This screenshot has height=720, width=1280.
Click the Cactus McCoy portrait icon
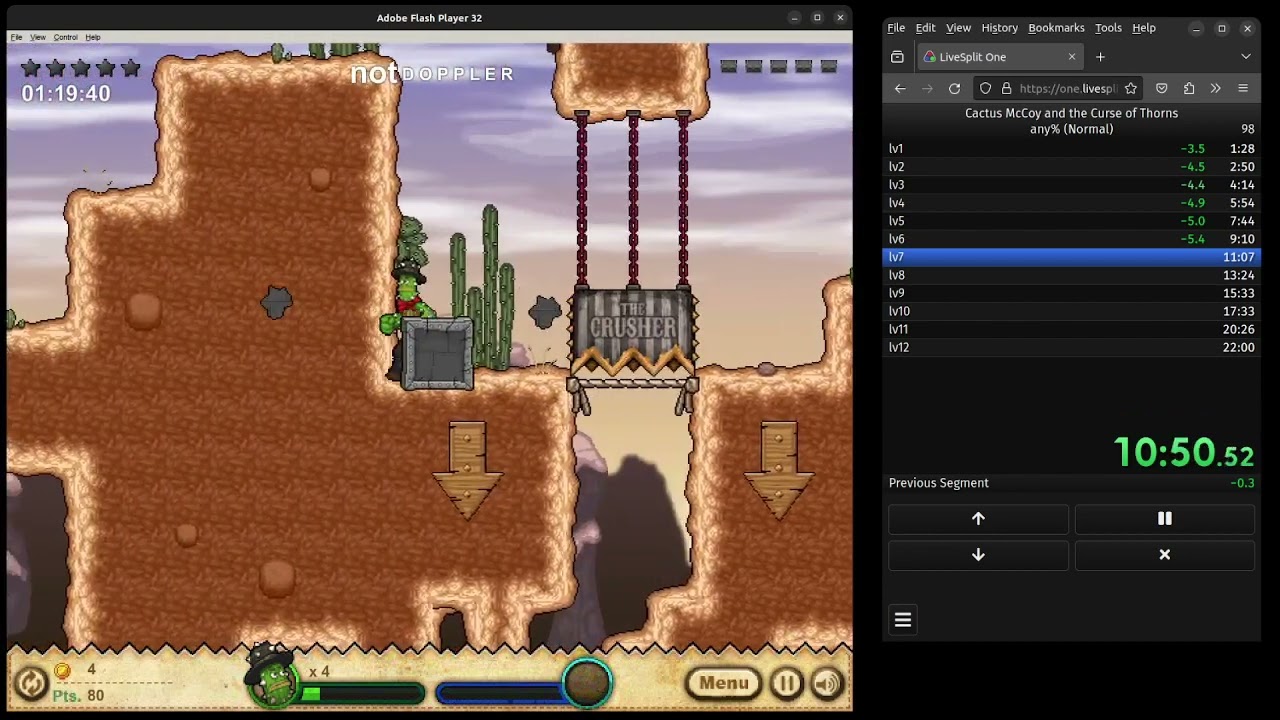pyautogui.click(x=272, y=676)
